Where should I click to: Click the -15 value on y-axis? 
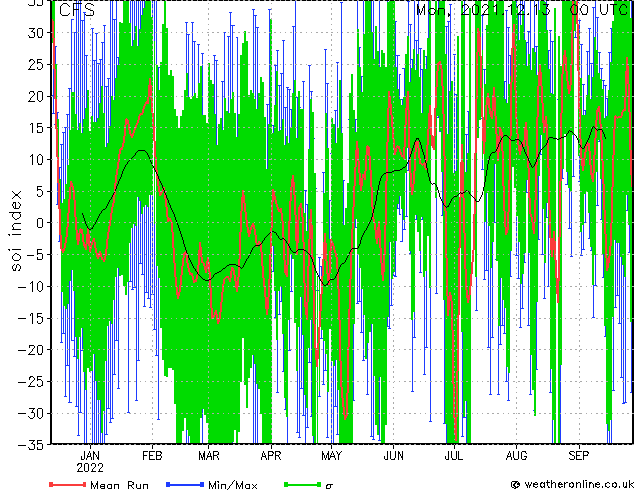point(30,318)
